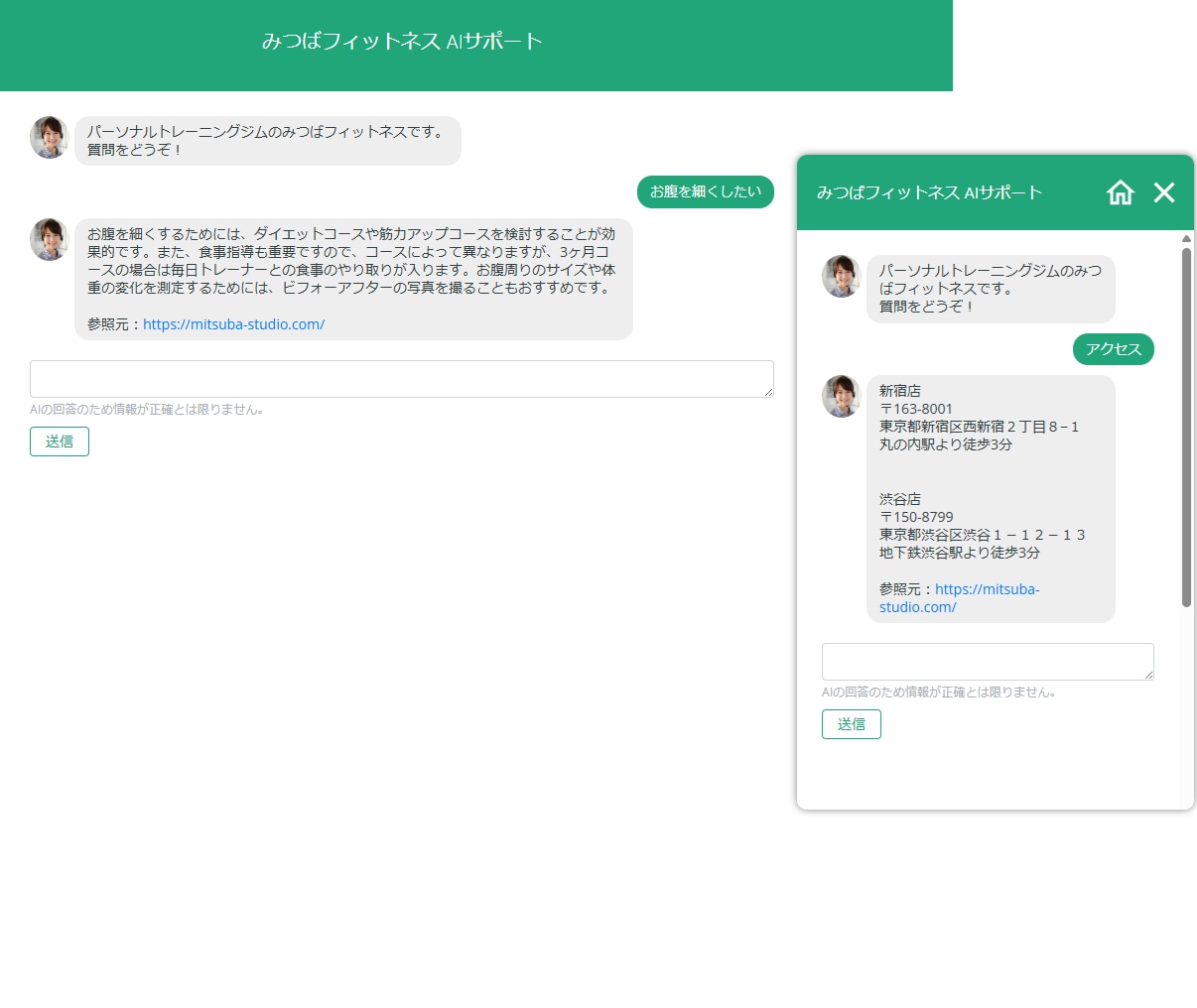Viewport: 1197px width, 1008px height.
Task: Click the '〒150-8799' postal code
Action: click(916, 517)
